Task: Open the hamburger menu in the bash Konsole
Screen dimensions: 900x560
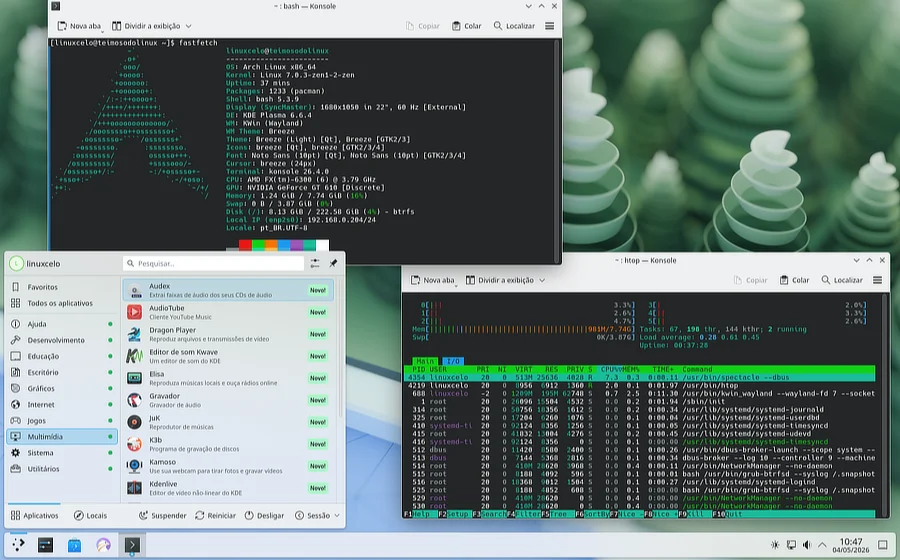Action: (549, 26)
